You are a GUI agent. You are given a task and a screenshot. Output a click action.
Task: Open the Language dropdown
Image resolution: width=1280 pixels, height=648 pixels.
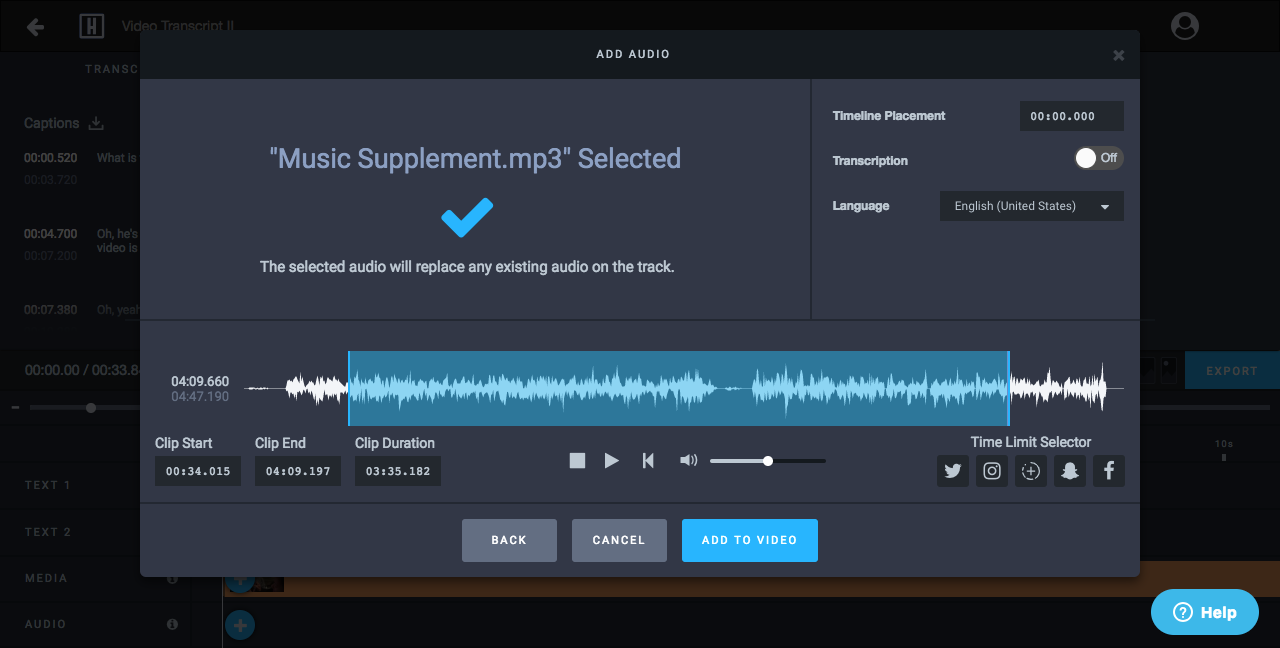pos(1104,205)
